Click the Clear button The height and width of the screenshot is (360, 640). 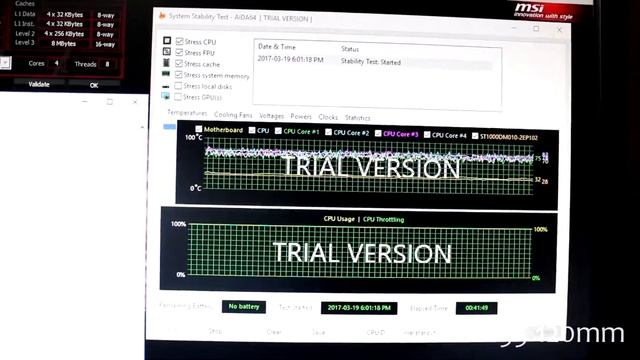274,332
